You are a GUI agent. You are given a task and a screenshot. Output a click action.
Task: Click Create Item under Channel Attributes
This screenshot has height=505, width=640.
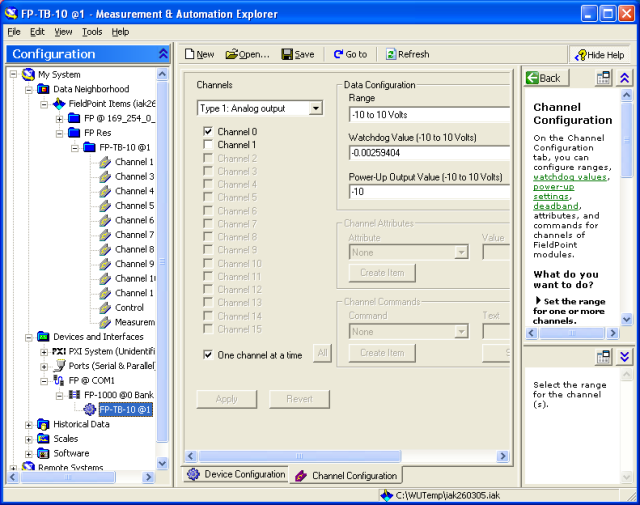click(x=382, y=273)
